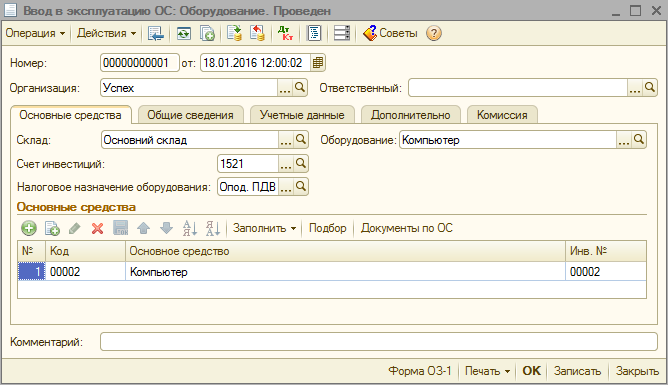The height and width of the screenshot is (385, 668).
Task: Click the Оборудование magnifier open icon
Action: click(639, 140)
